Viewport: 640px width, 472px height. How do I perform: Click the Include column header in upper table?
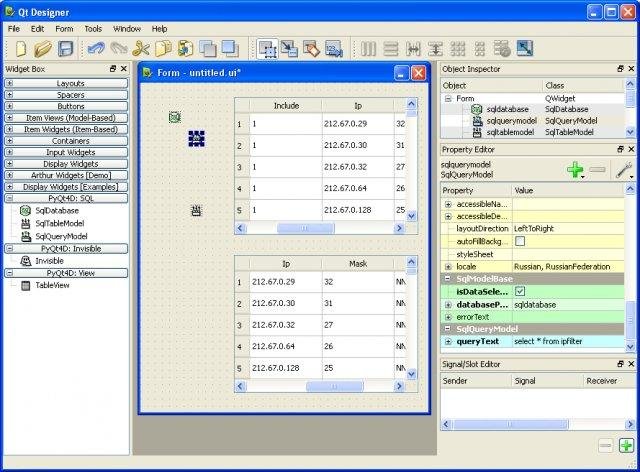(x=286, y=105)
